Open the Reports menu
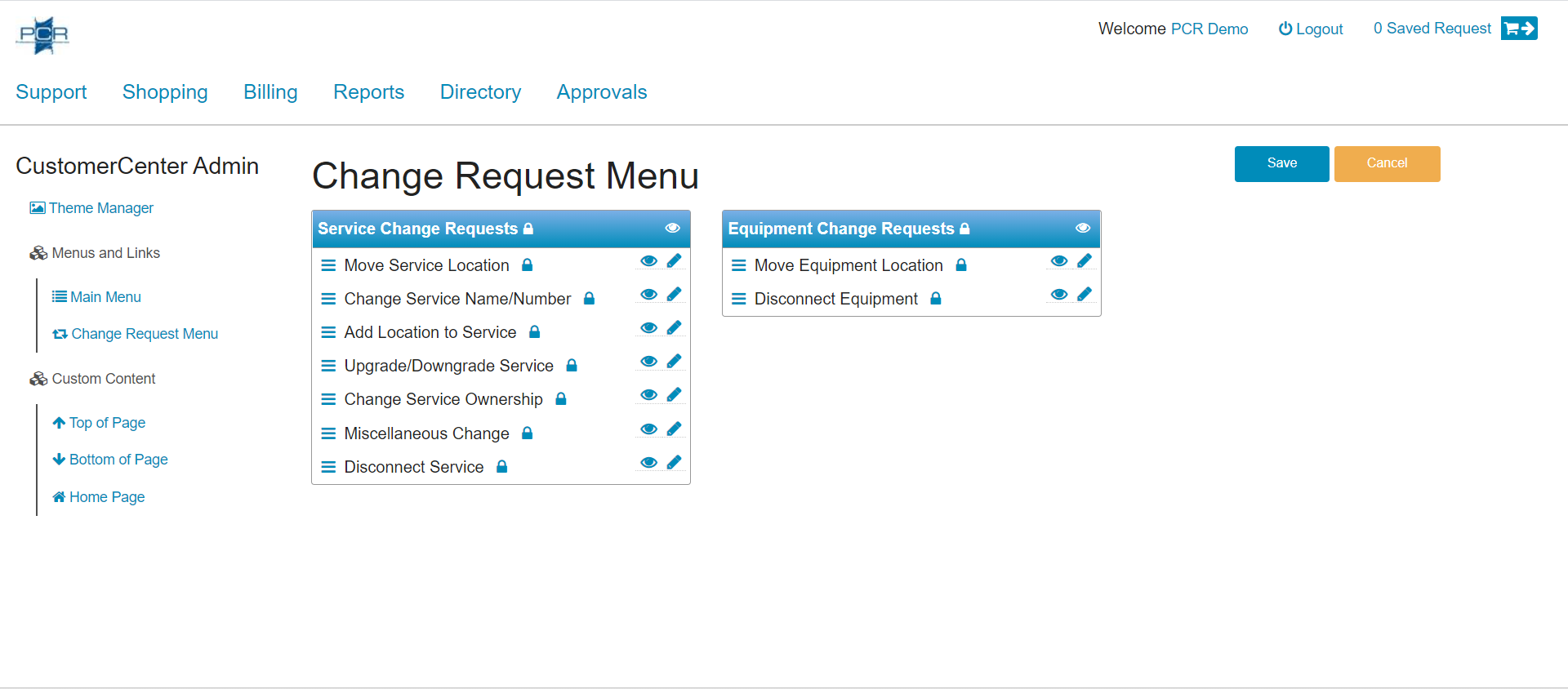 368,92
